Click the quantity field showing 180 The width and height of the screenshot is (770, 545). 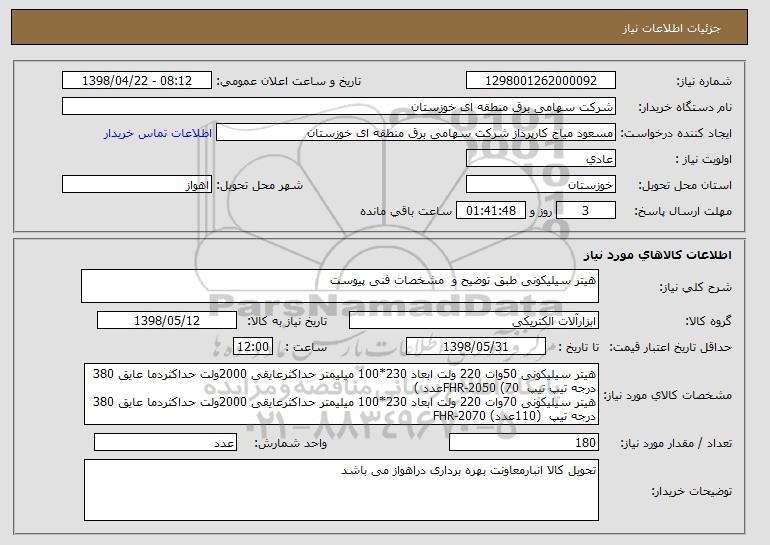pyautogui.click(x=524, y=441)
